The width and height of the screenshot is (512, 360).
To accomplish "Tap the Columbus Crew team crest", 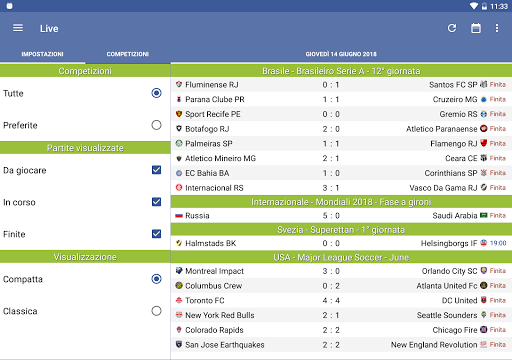I will point(179,286).
